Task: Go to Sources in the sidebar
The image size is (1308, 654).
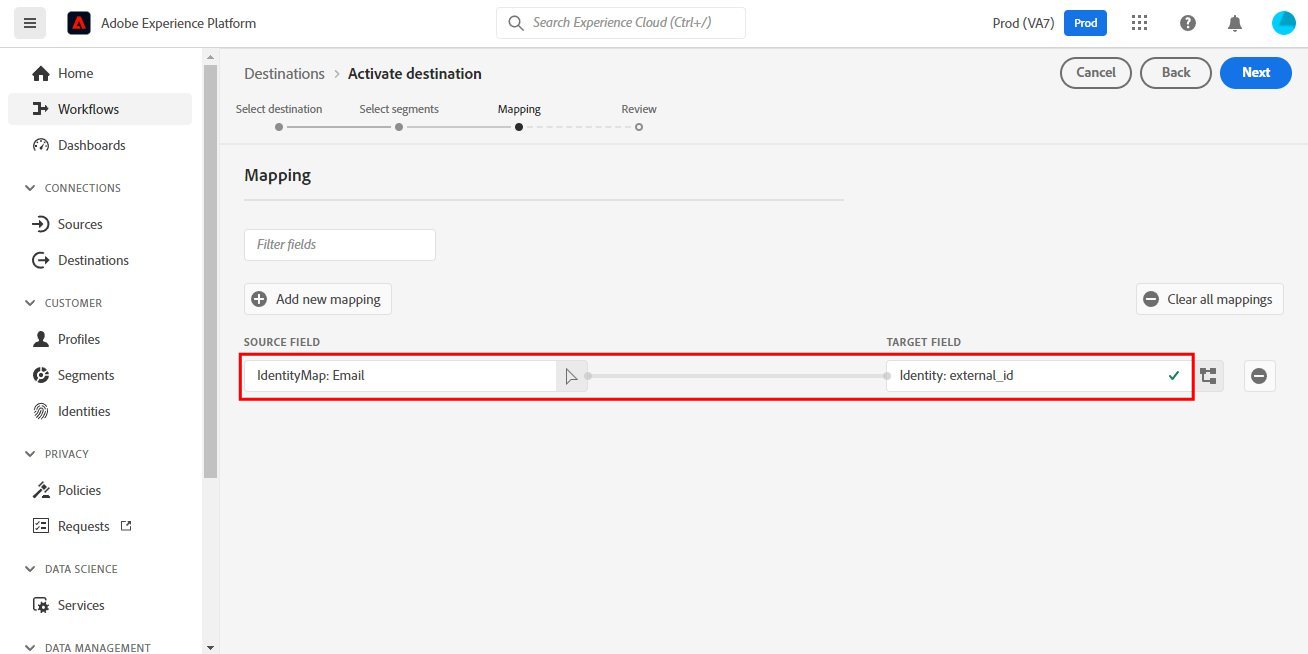Action: [x=80, y=224]
